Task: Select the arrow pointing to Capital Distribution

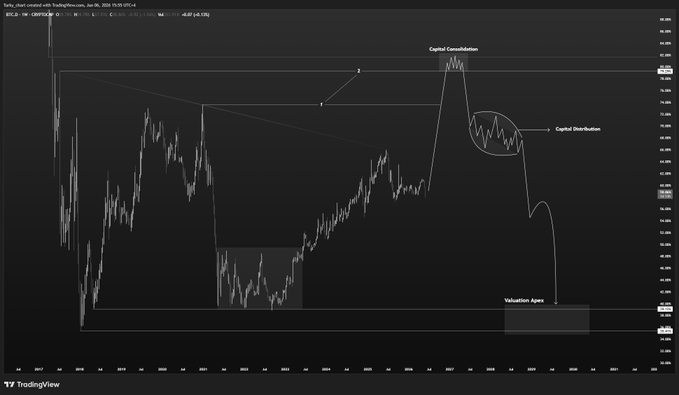Action: [x=534, y=130]
